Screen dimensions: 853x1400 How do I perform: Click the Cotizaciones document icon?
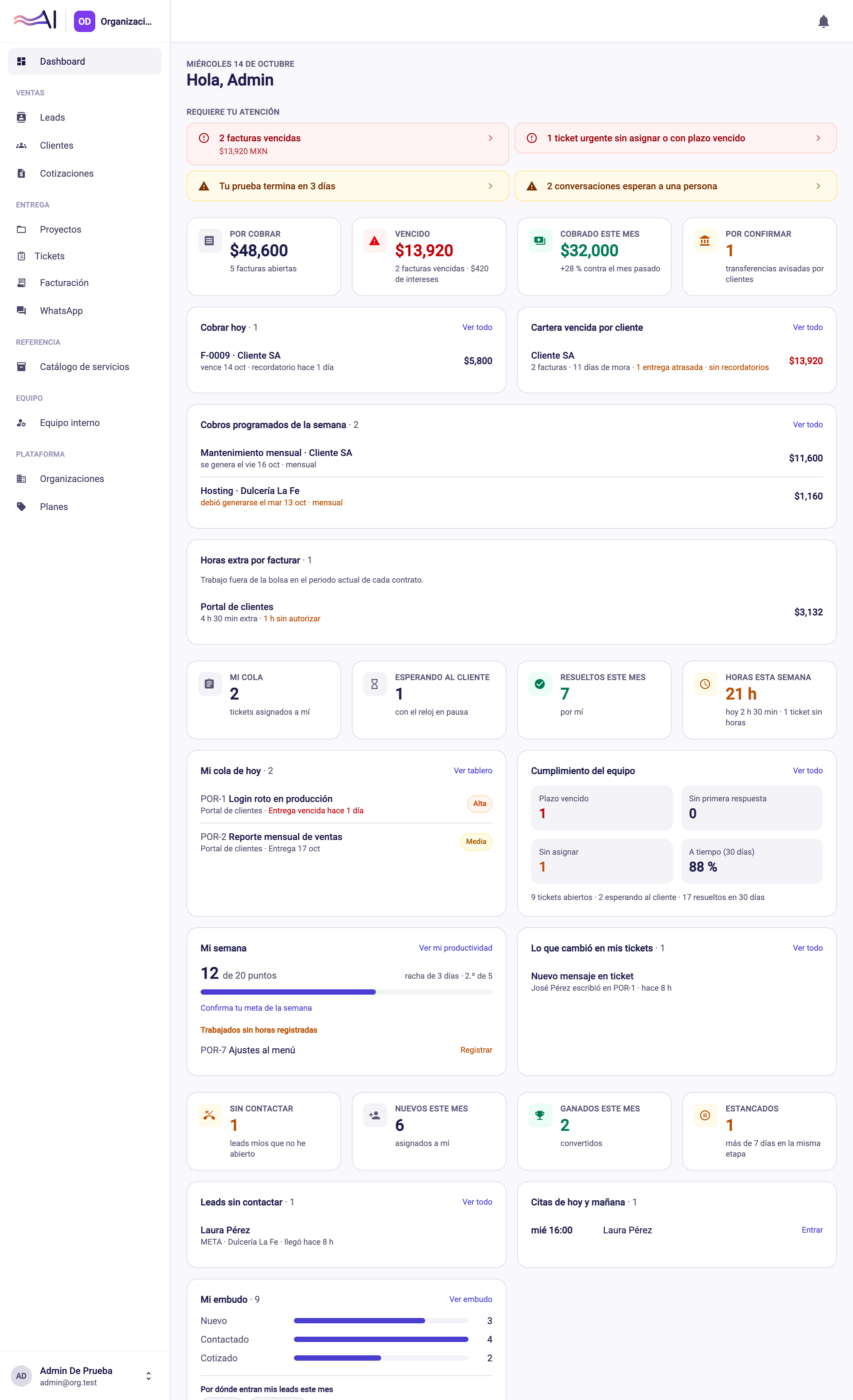pyautogui.click(x=22, y=173)
